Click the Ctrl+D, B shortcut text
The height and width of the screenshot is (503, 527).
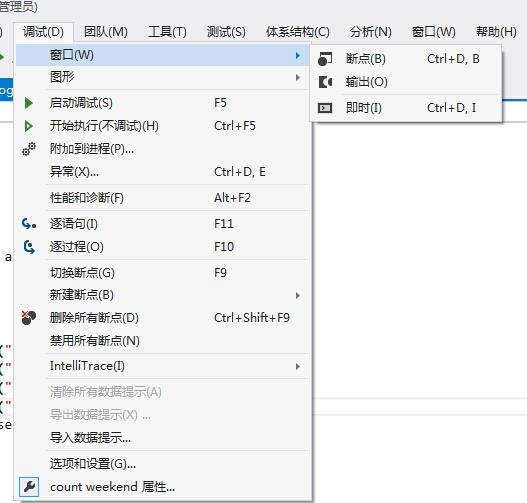tap(453, 59)
